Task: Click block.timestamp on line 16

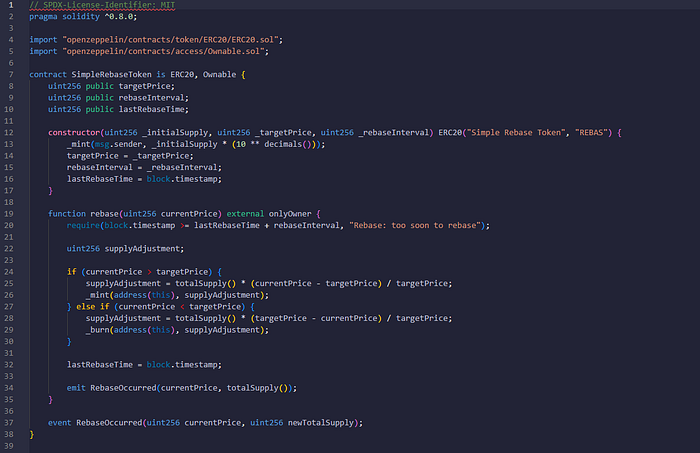Action: (183, 179)
